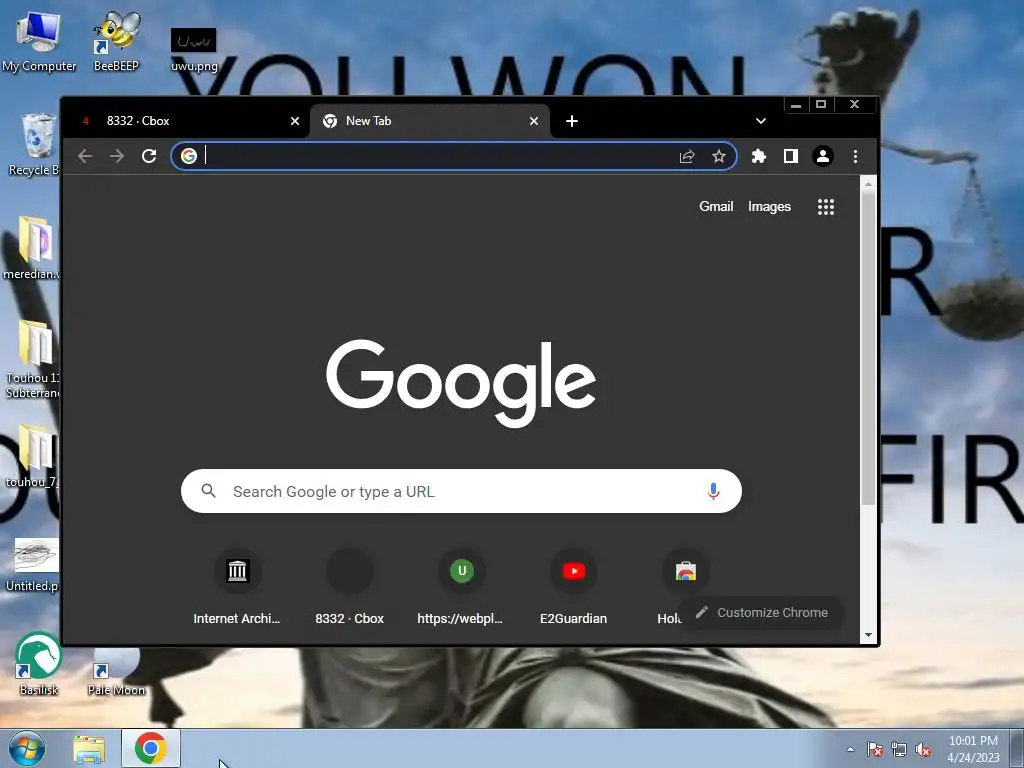Click the Search Google or type a URL box

pyautogui.click(x=461, y=491)
